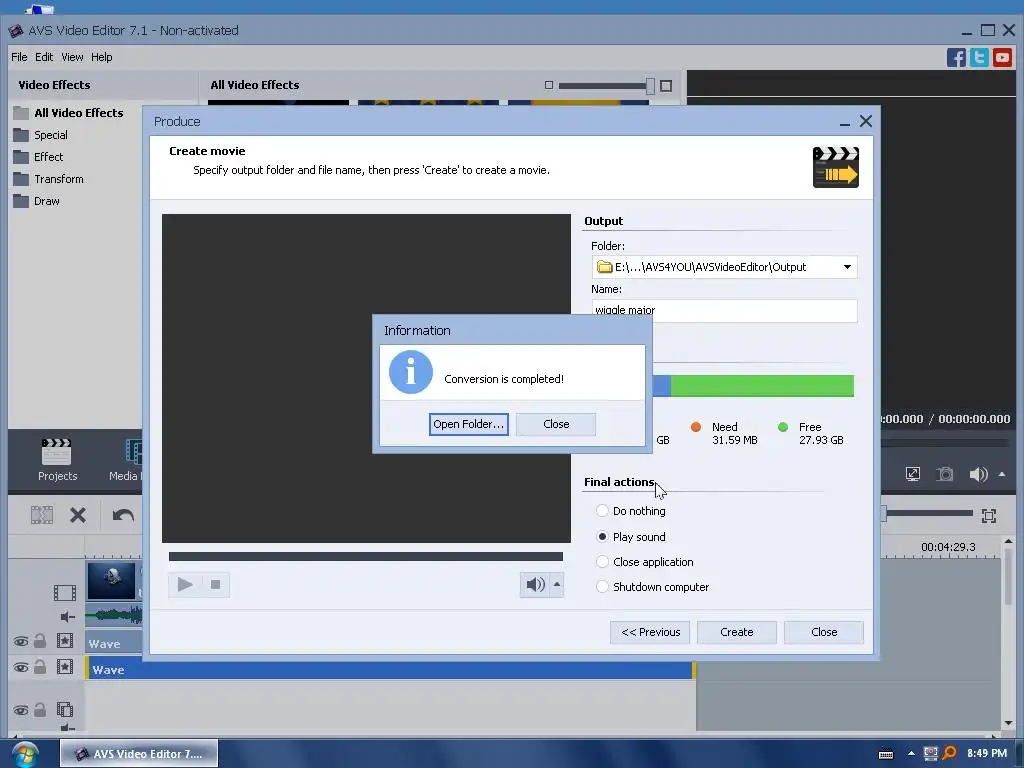The image size is (1024, 768).
Task: Select the Transform effects folder
Action: [x=58, y=179]
